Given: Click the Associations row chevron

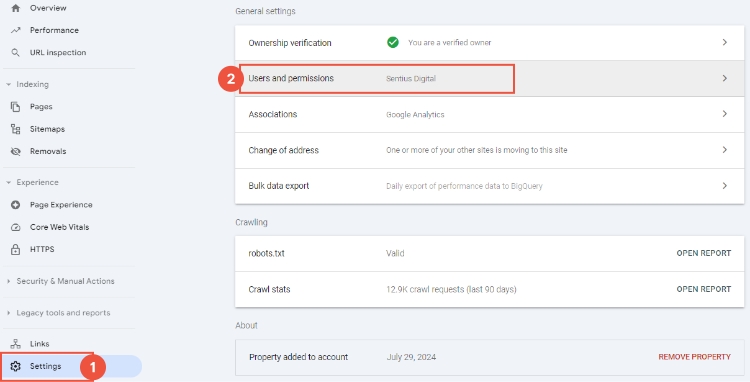Looking at the screenshot, I should (725, 114).
